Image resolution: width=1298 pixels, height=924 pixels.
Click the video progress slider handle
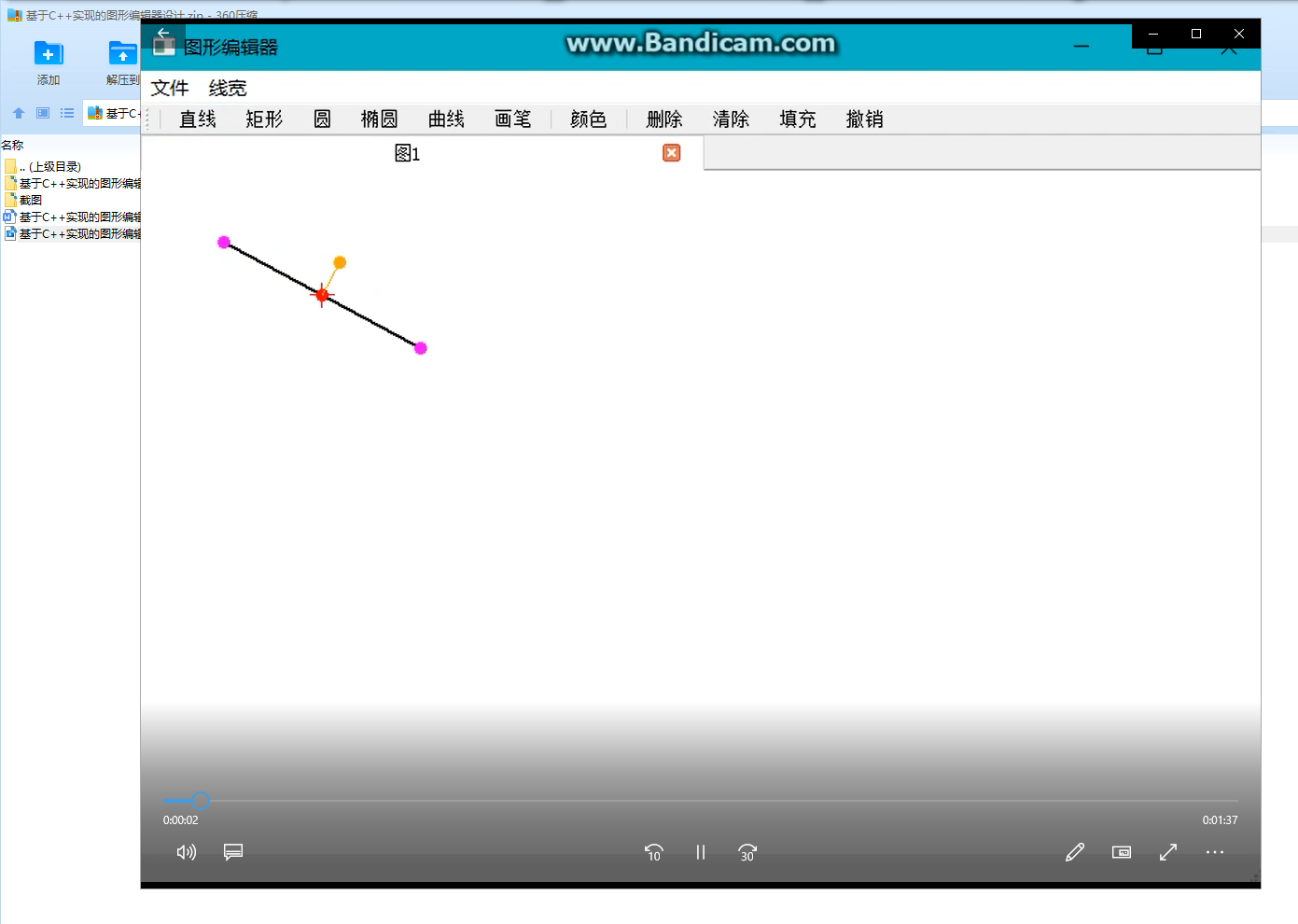pyautogui.click(x=201, y=801)
